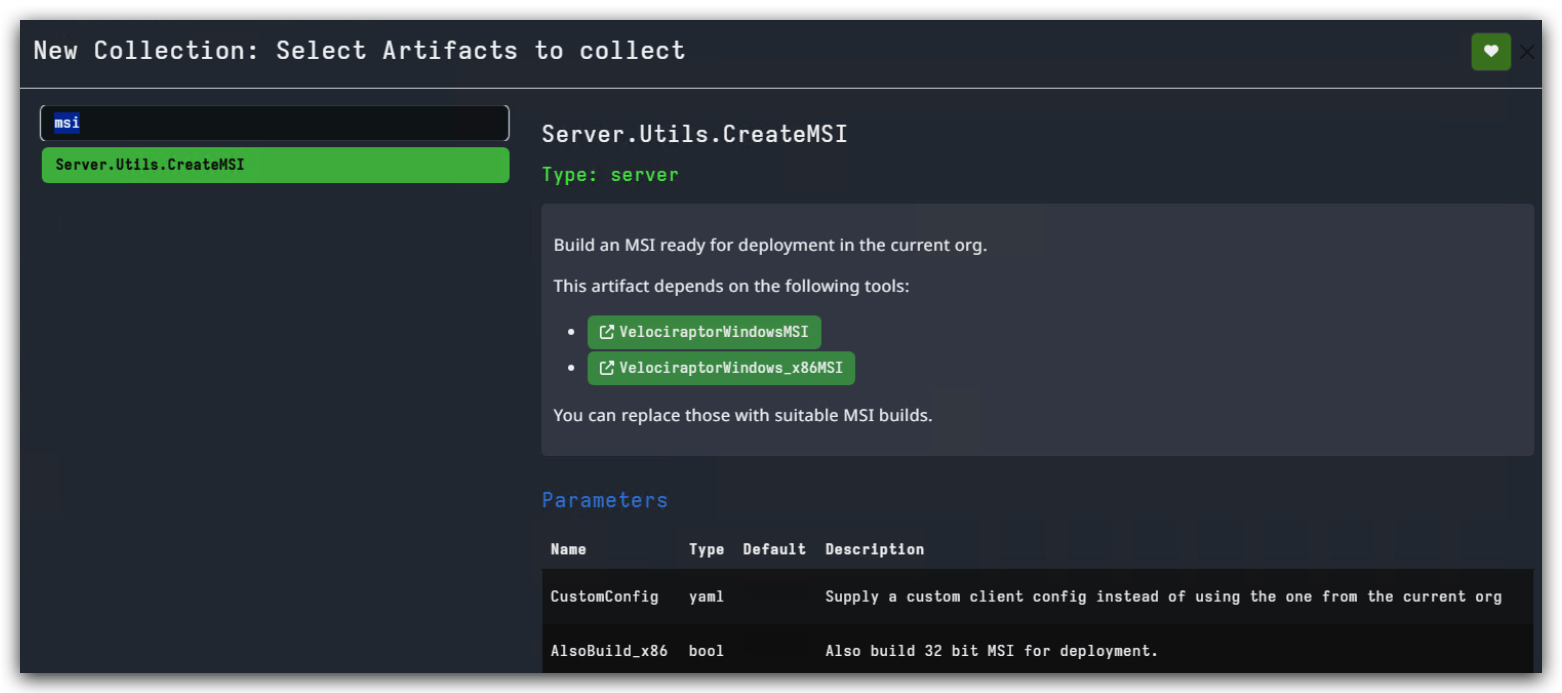Click the 'Build an MSI ready for deployment' sentence

[770, 245]
